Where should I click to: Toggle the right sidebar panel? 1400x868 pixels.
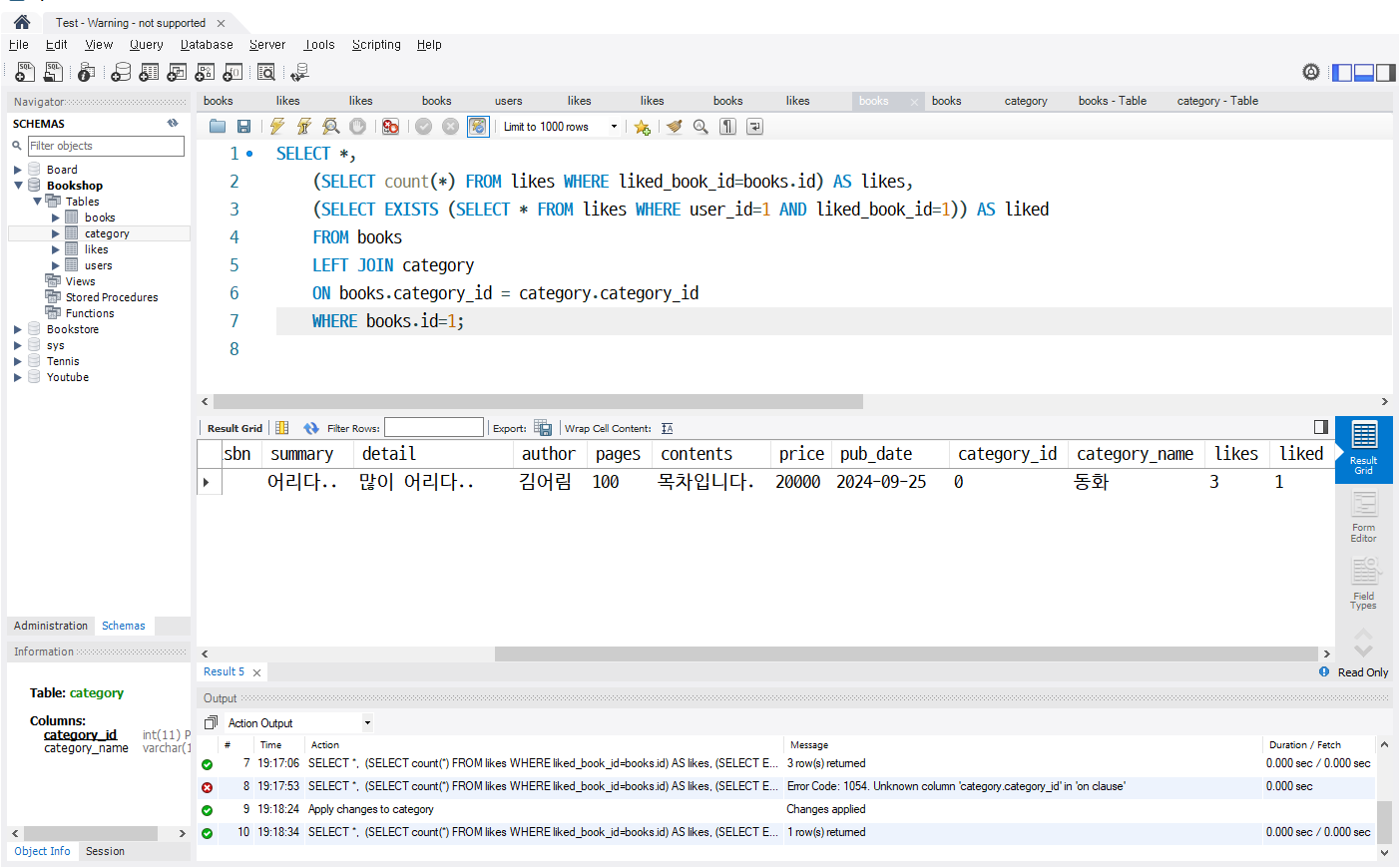pyautogui.click(x=1385, y=72)
